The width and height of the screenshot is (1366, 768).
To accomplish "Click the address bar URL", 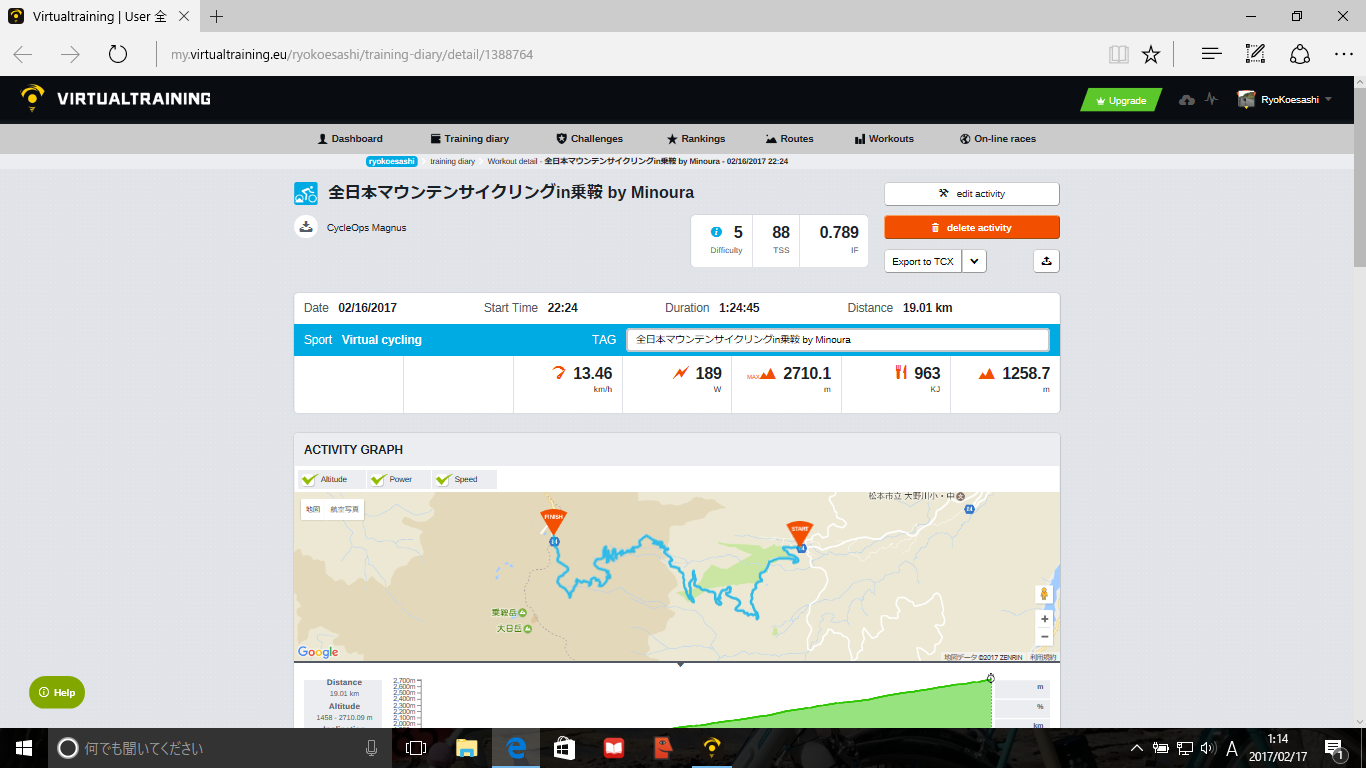I will tap(351, 55).
